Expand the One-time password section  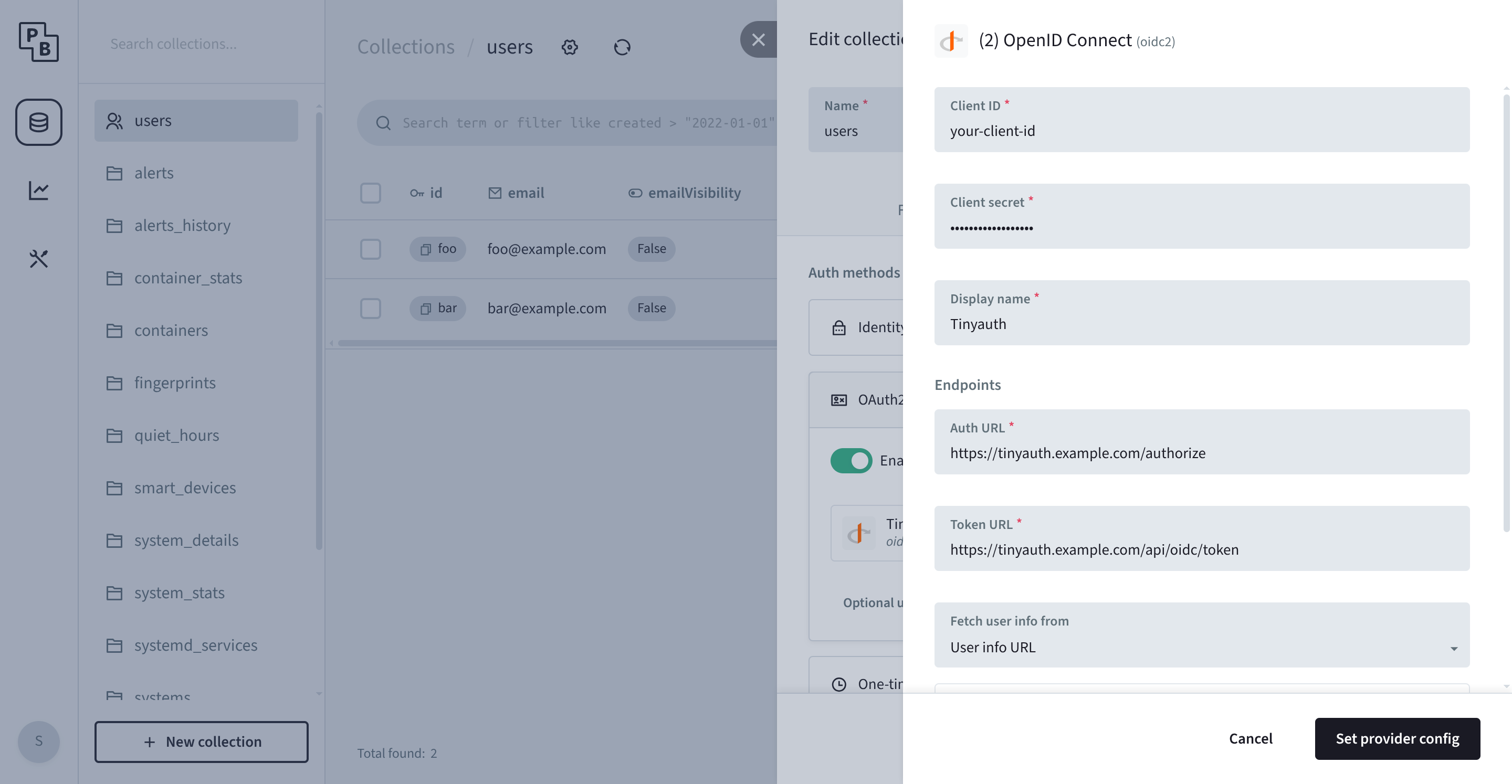[856, 675]
